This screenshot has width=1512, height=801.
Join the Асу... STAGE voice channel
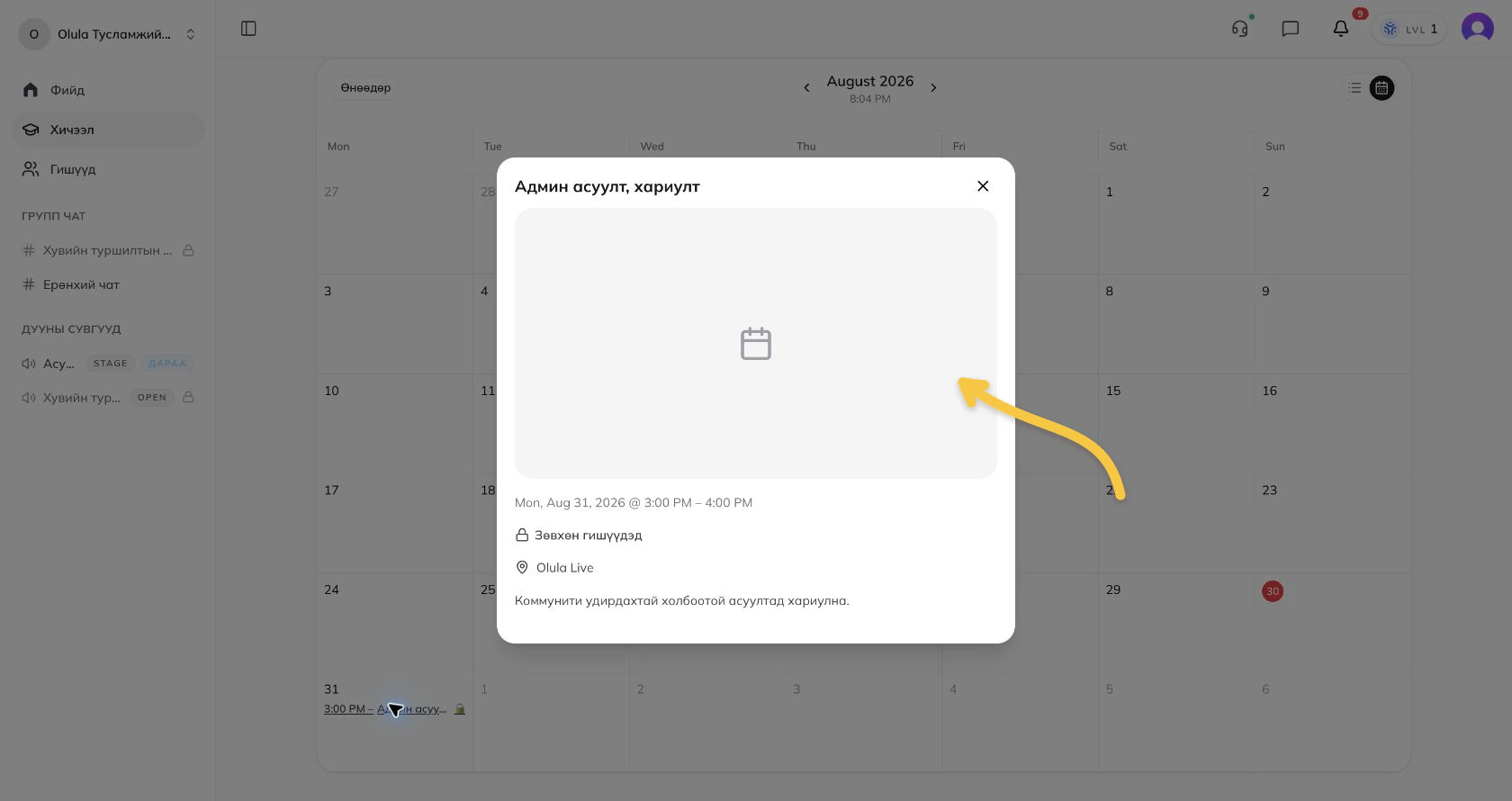[108, 364]
